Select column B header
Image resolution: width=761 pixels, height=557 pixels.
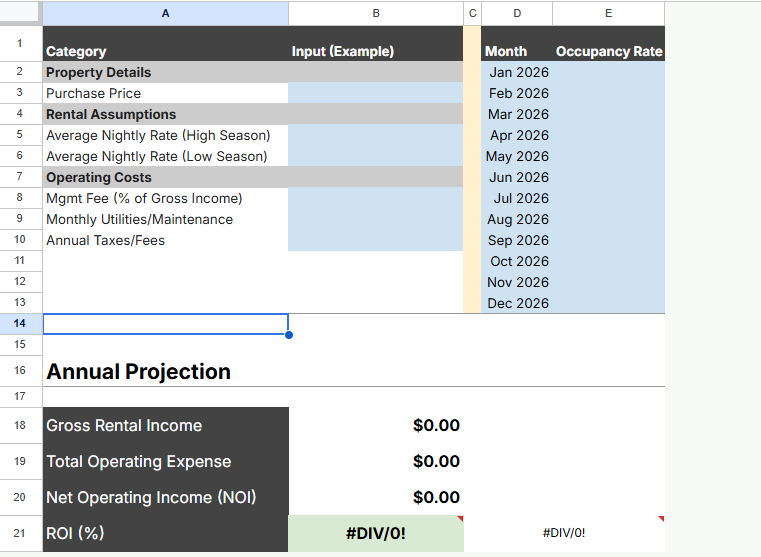375,13
